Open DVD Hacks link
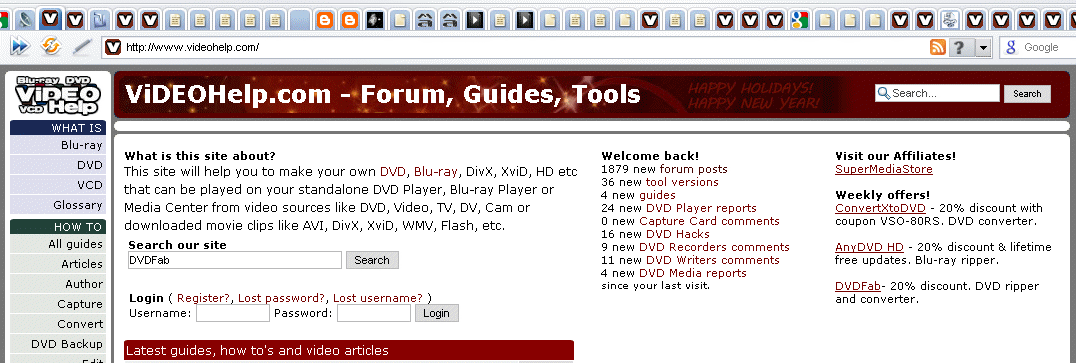The width and height of the screenshot is (1076, 363). pos(678,234)
